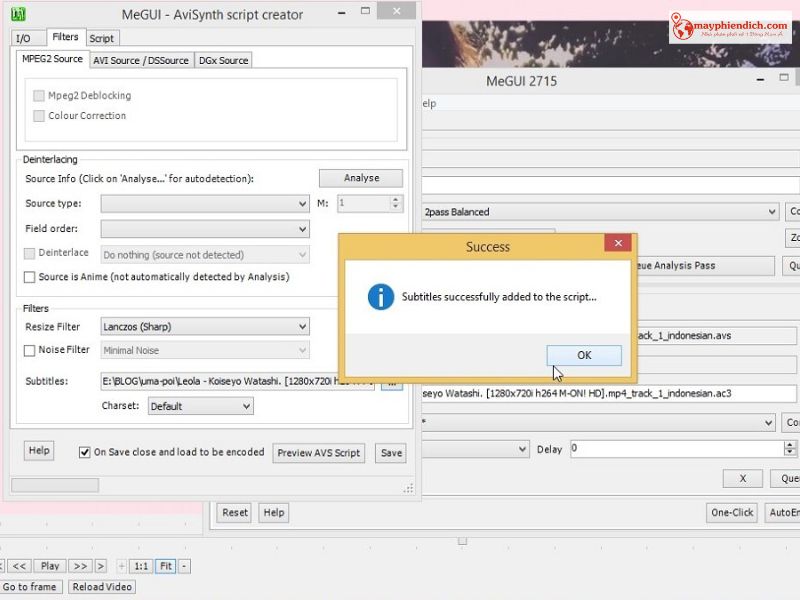This screenshot has width=800, height=600.
Task: Set video zoom to 1:1
Action: (140, 566)
